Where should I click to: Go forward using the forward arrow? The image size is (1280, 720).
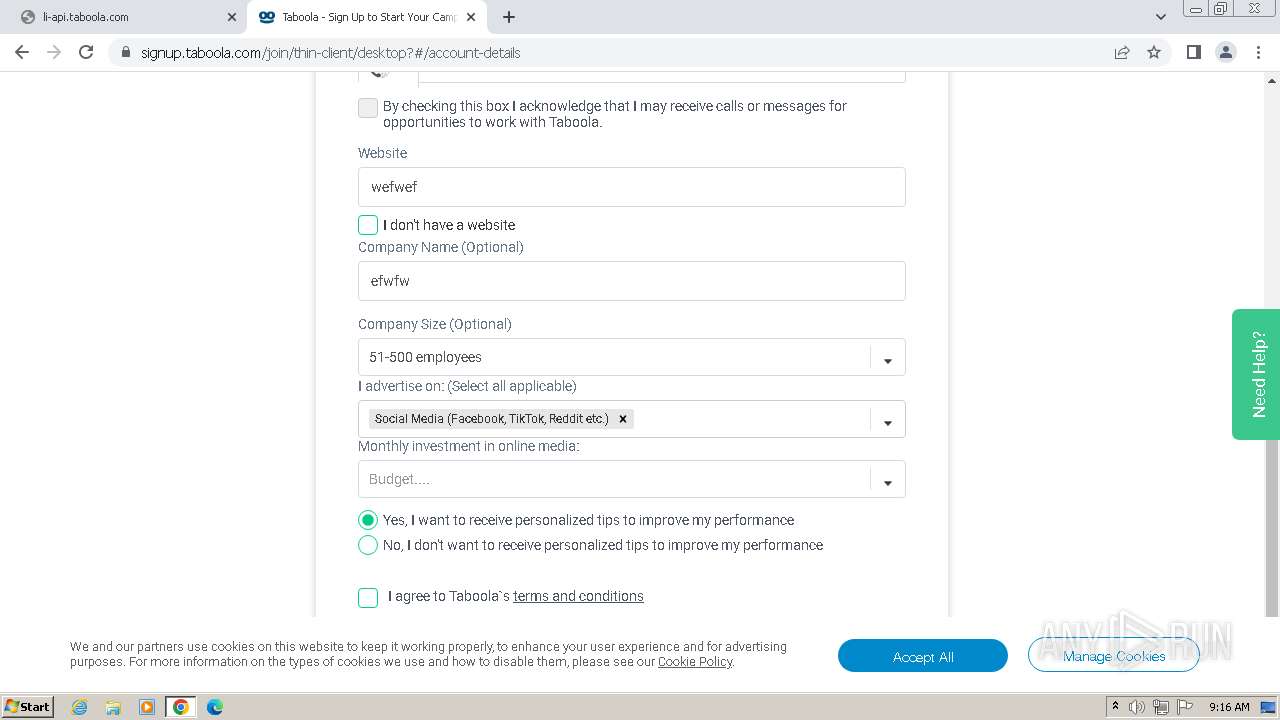coord(54,52)
